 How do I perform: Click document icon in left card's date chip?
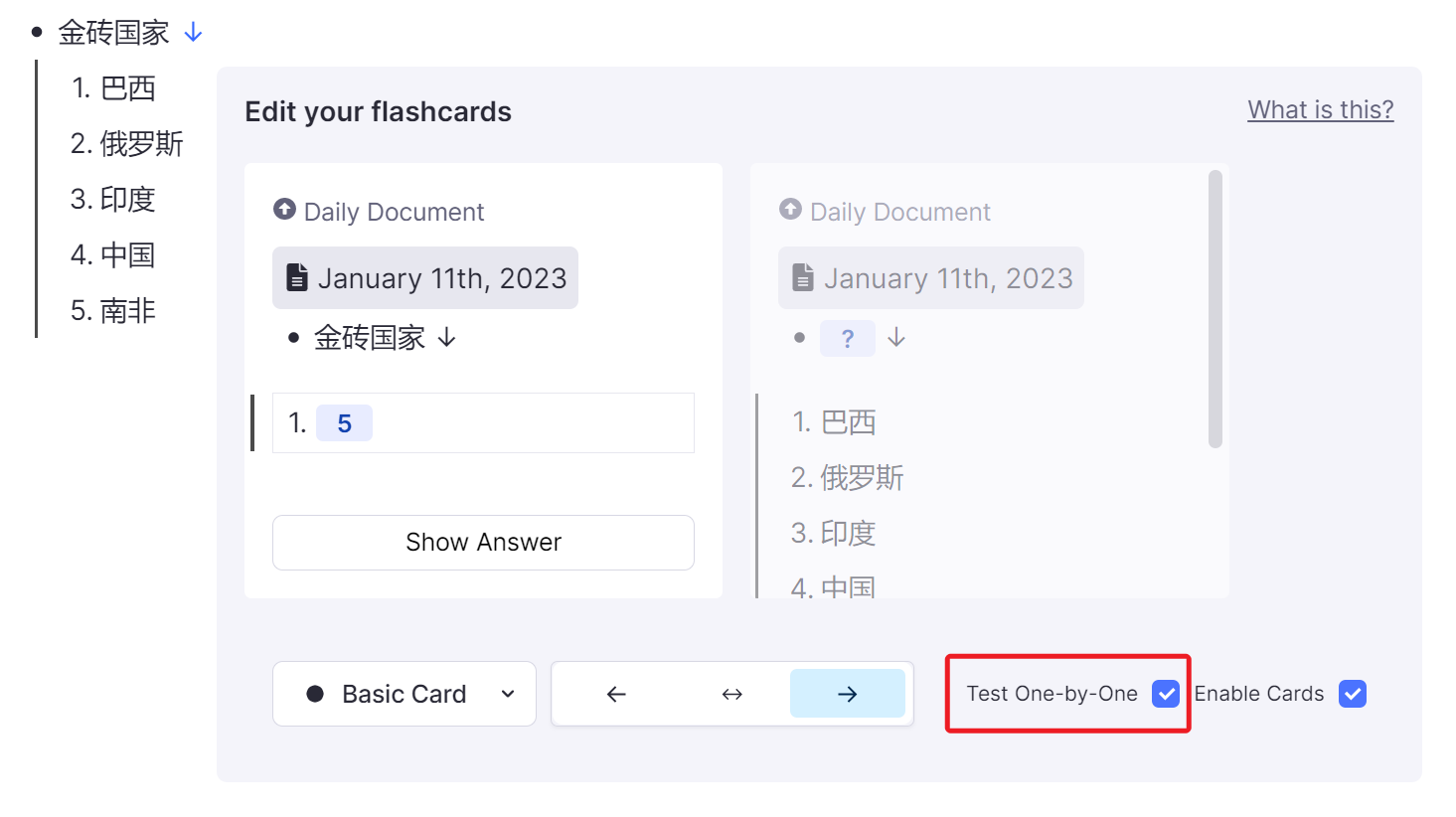(296, 278)
